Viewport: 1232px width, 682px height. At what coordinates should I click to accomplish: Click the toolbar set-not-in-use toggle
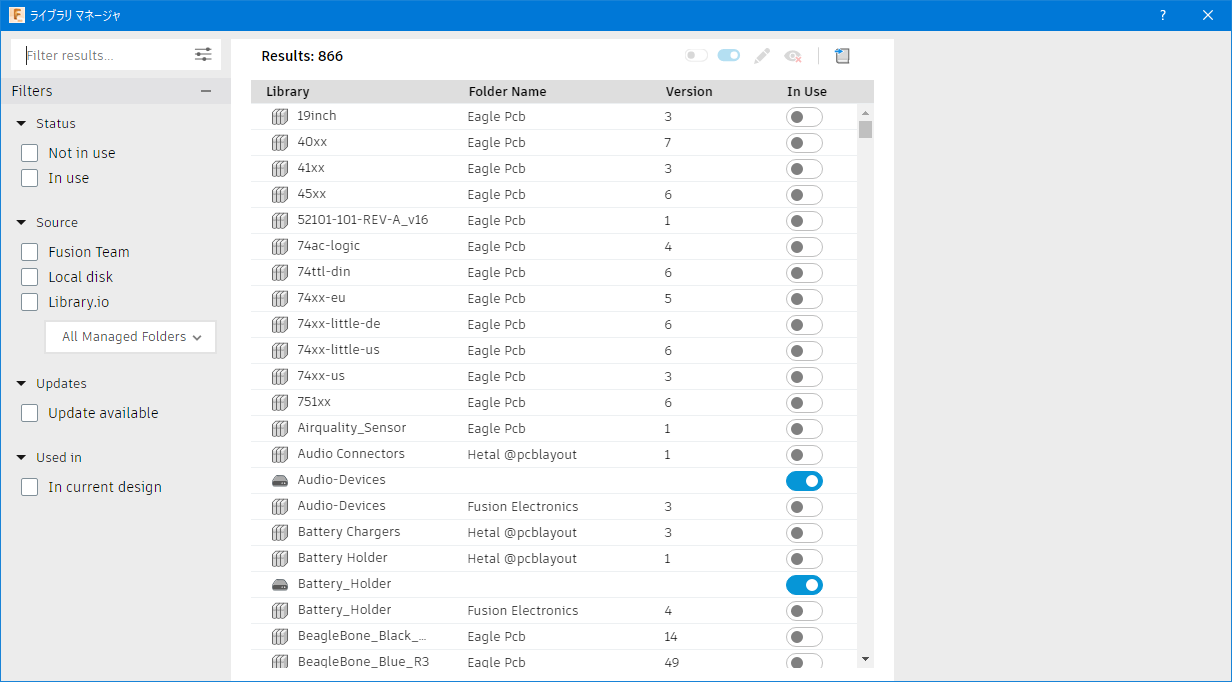click(x=696, y=56)
